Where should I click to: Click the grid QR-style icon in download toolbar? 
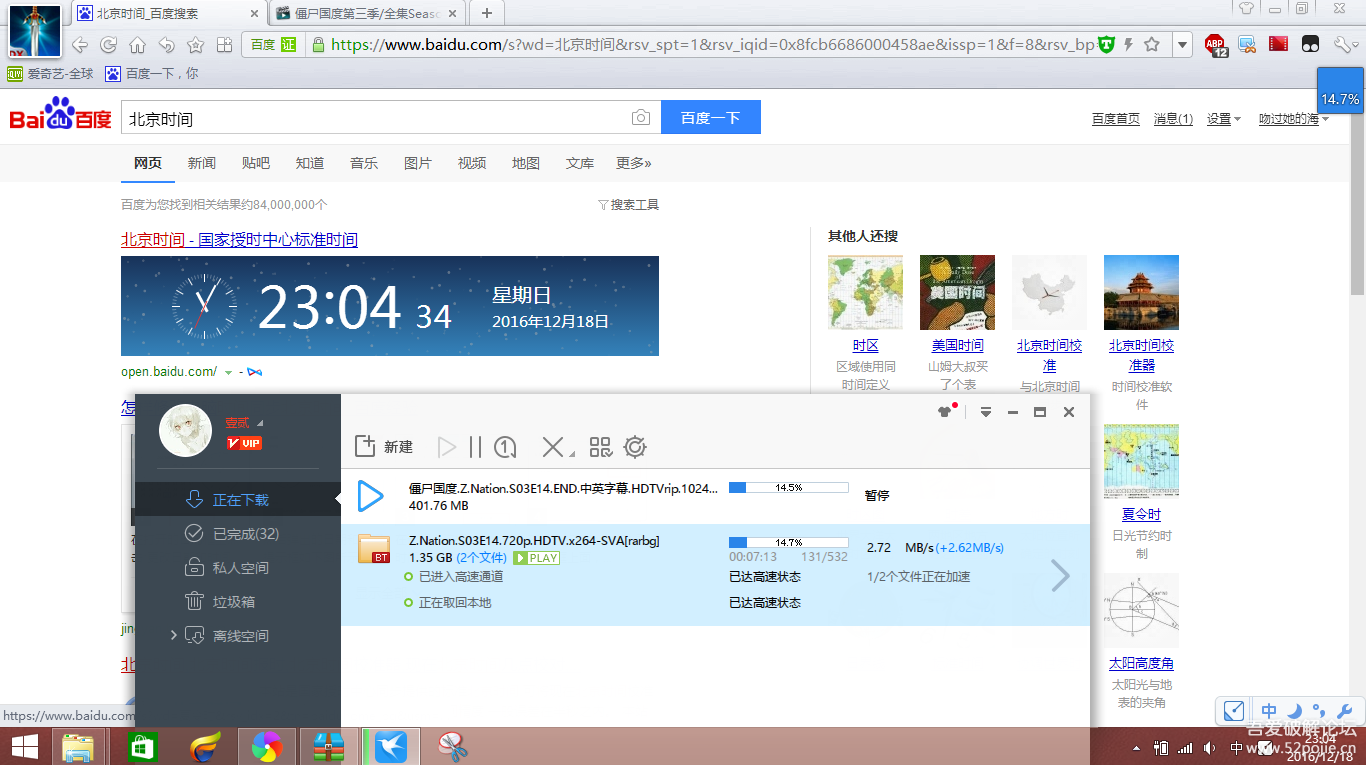coord(600,447)
